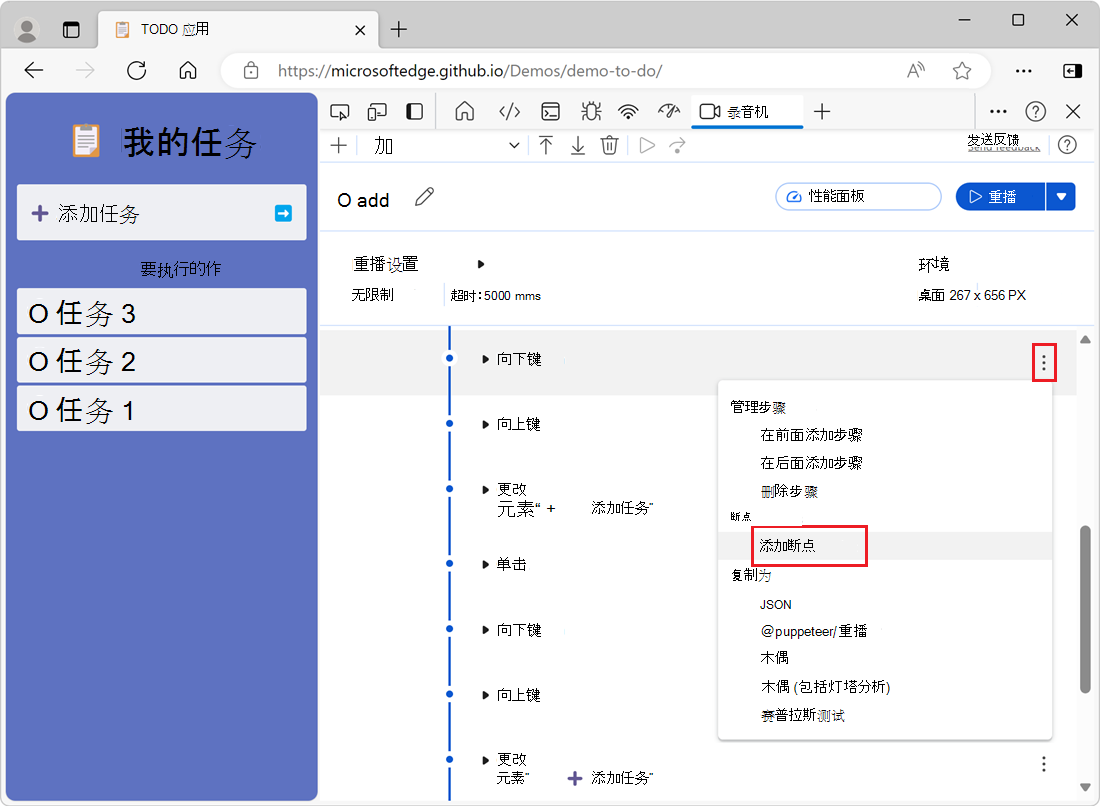The image size is (1100, 806).
Task: Click the browser Home button
Action: pos(188,70)
